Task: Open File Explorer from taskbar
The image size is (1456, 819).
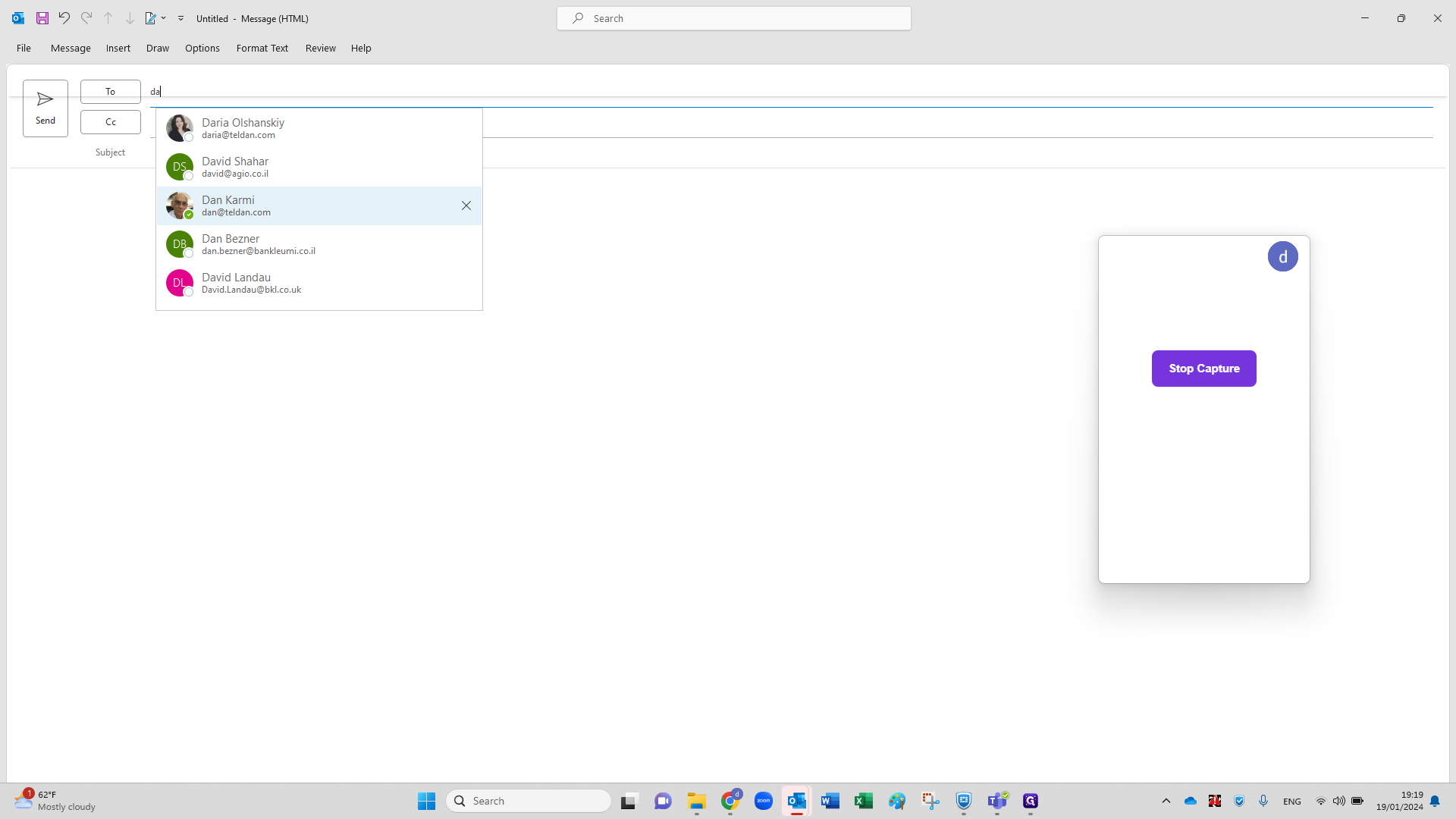Action: click(x=697, y=801)
